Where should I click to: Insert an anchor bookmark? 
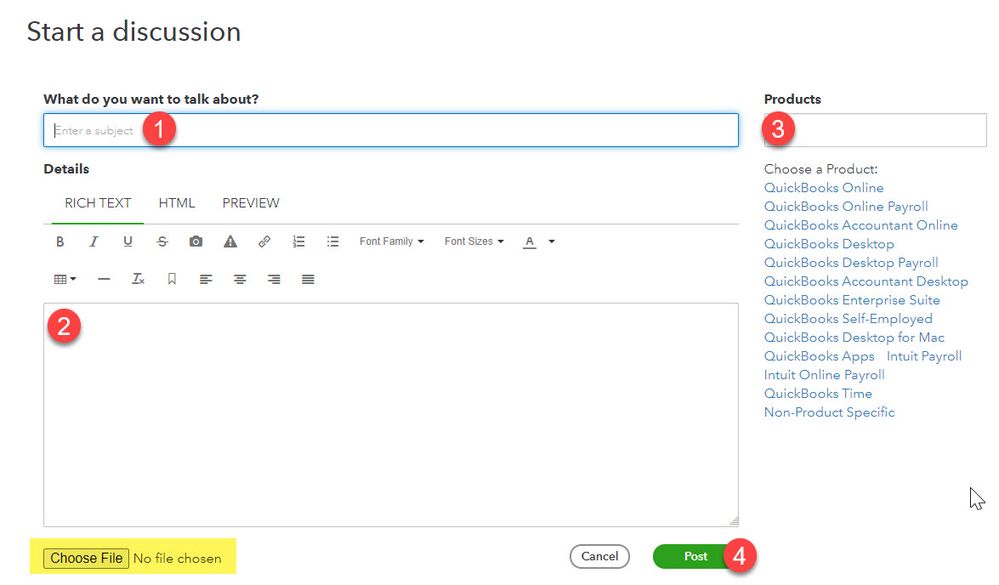pyautogui.click(x=171, y=279)
